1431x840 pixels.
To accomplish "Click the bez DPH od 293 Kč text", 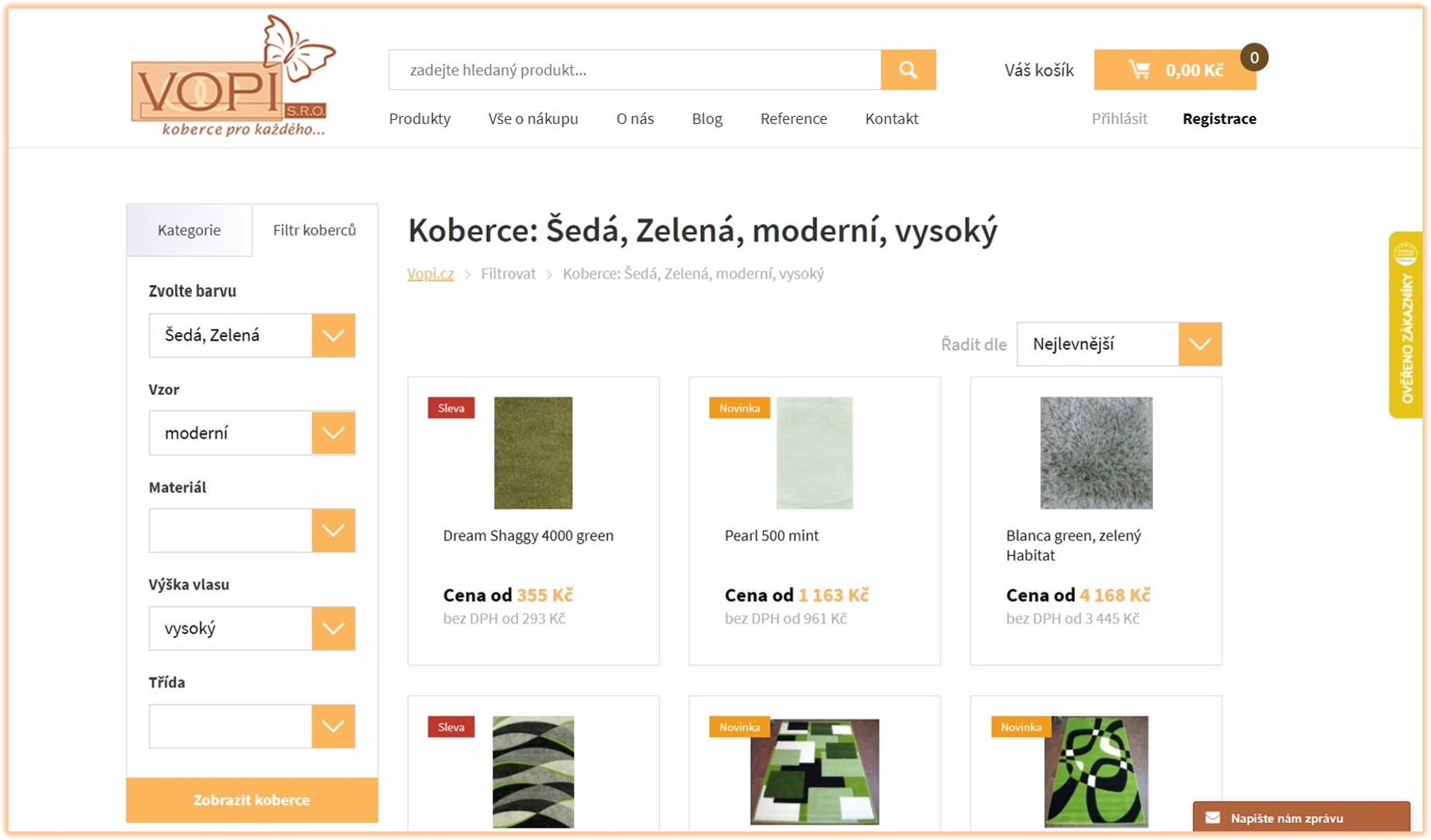I will tap(504, 619).
